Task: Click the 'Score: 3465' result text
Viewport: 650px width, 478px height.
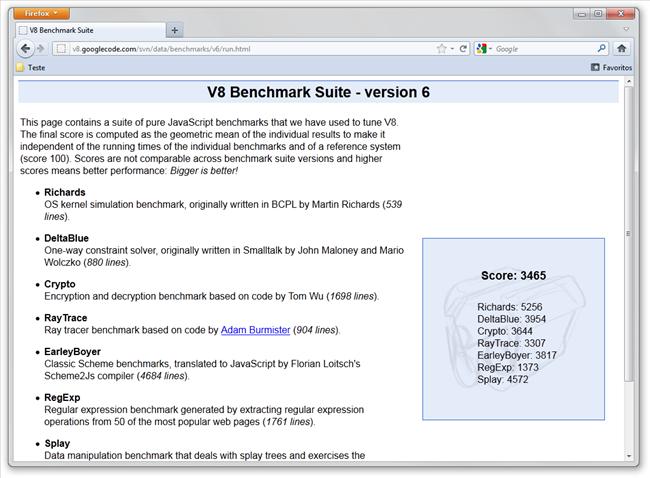Action: pyautogui.click(x=513, y=276)
